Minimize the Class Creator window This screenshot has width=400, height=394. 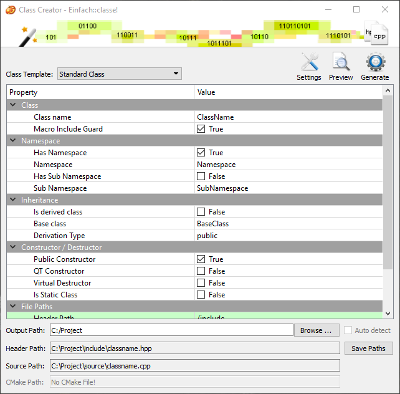(328, 9)
